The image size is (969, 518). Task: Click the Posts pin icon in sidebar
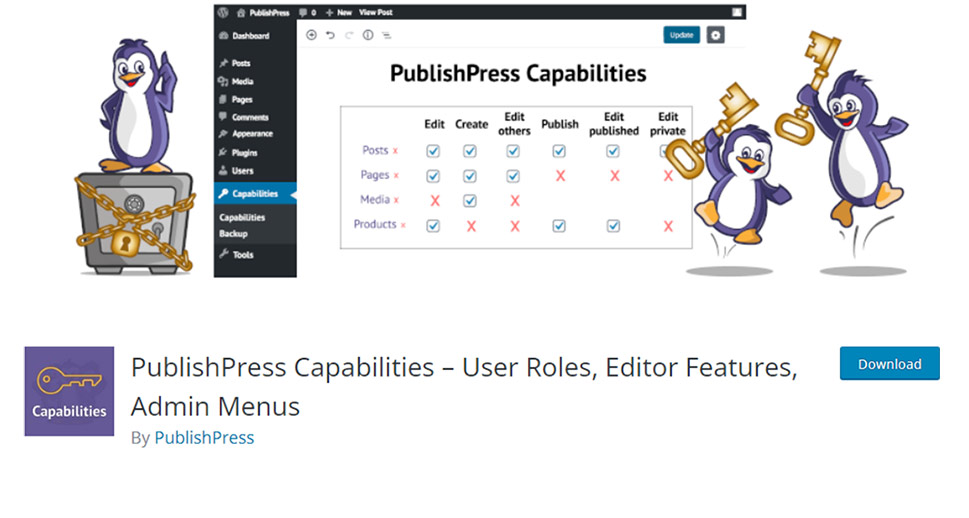click(x=223, y=63)
